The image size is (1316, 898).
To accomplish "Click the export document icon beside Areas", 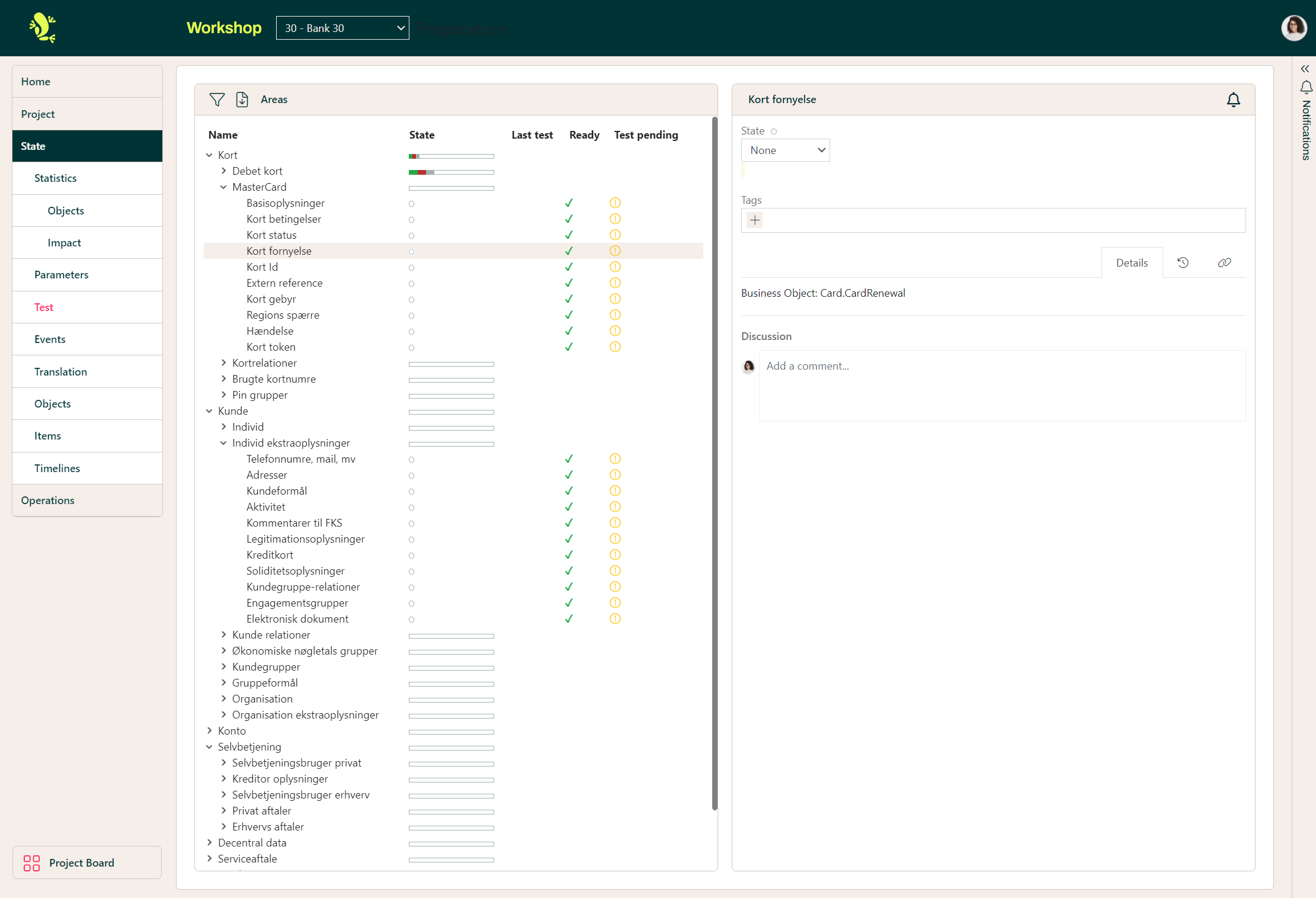I will 242,100.
